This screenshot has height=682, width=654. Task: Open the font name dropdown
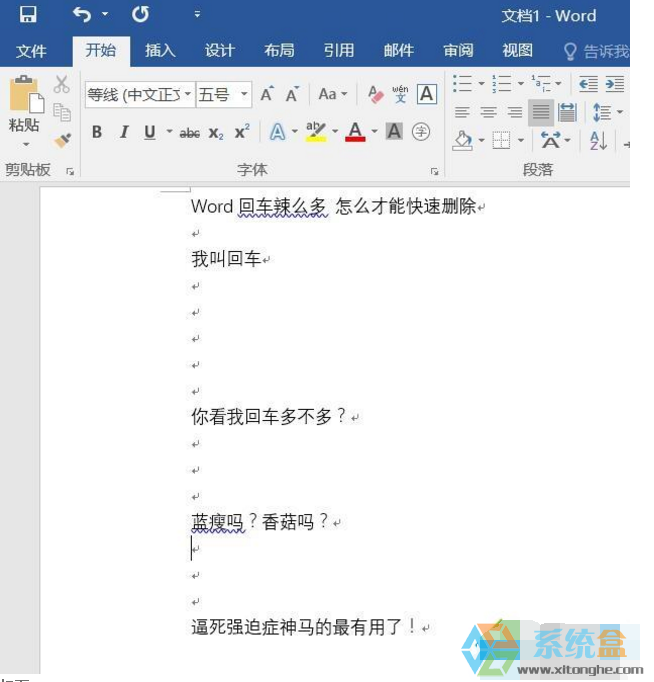point(187,94)
